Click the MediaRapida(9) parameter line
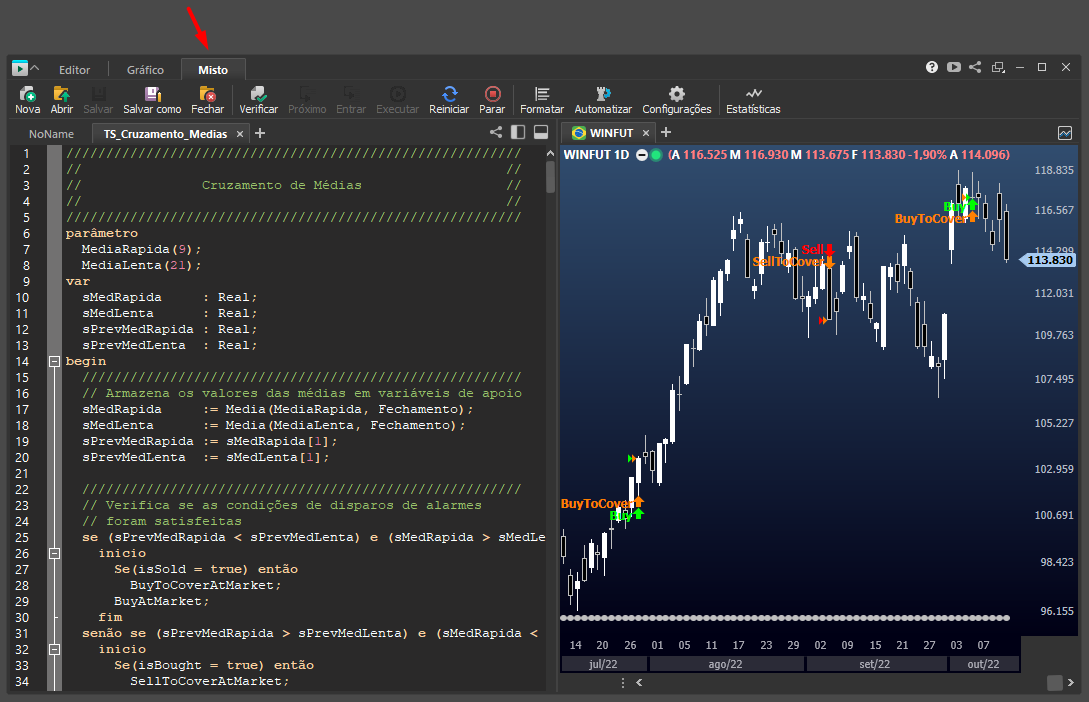 [141, 249]
